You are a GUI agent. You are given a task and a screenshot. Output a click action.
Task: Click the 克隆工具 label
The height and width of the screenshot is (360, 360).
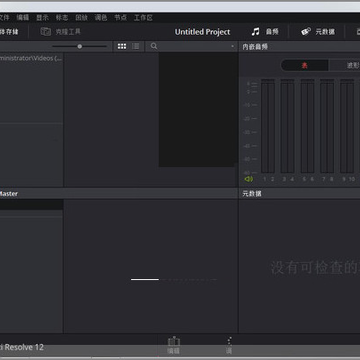(x=68, y=32)
